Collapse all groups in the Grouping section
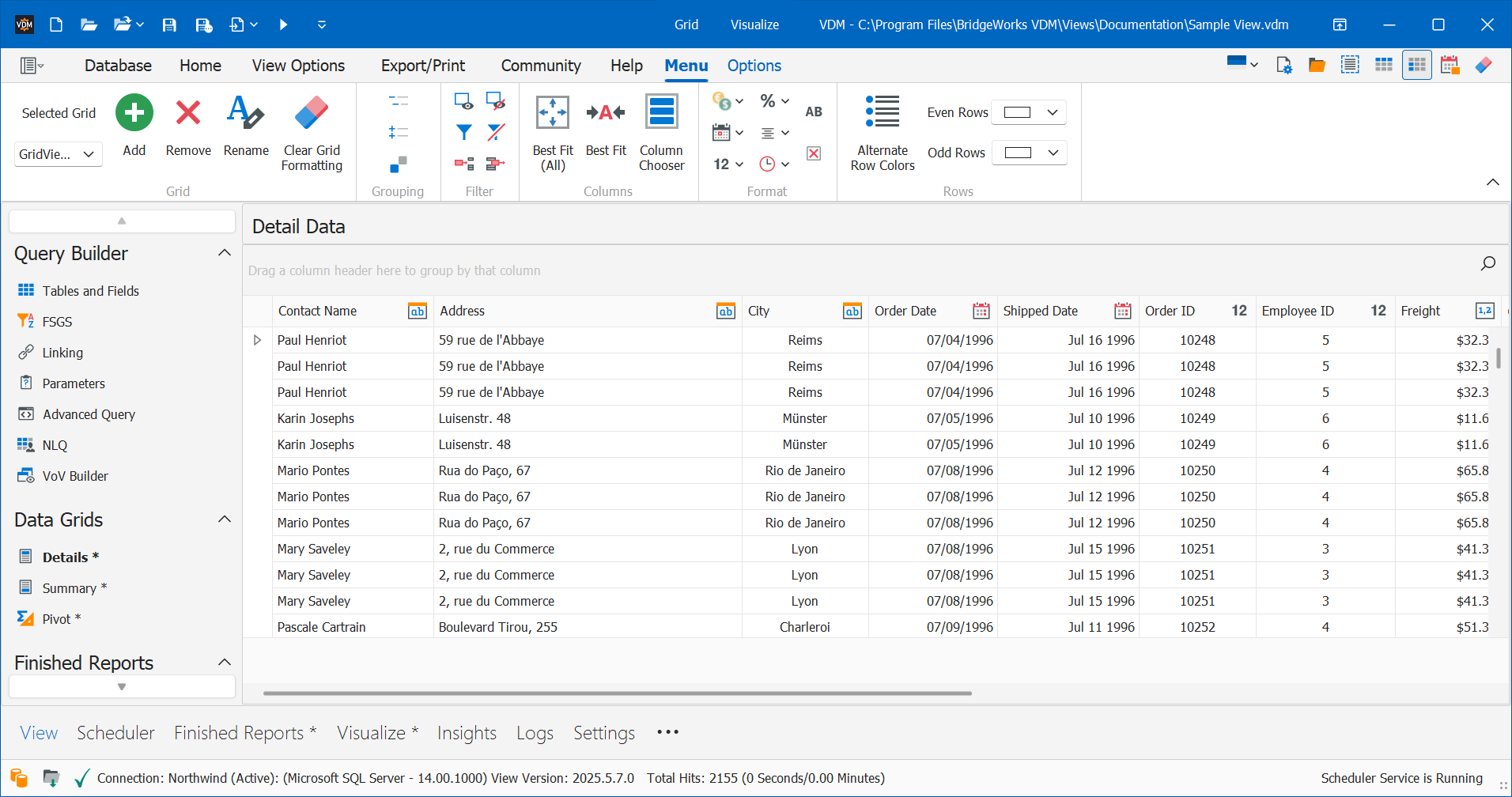Screen dimensions: 1512x797 (399, 101)
